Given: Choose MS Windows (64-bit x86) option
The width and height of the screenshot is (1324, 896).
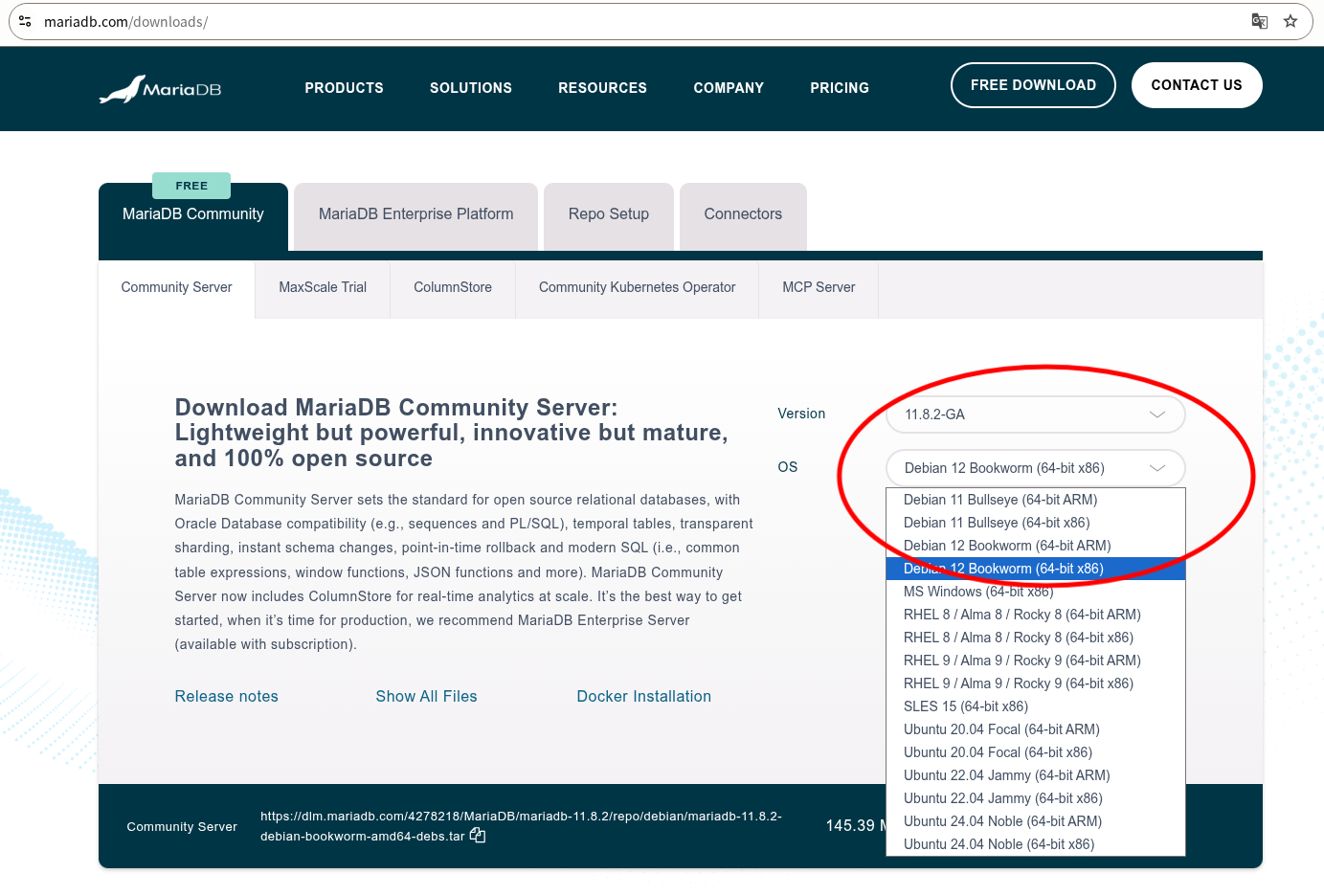Looking at the screenshot, I should (1036, 592).
